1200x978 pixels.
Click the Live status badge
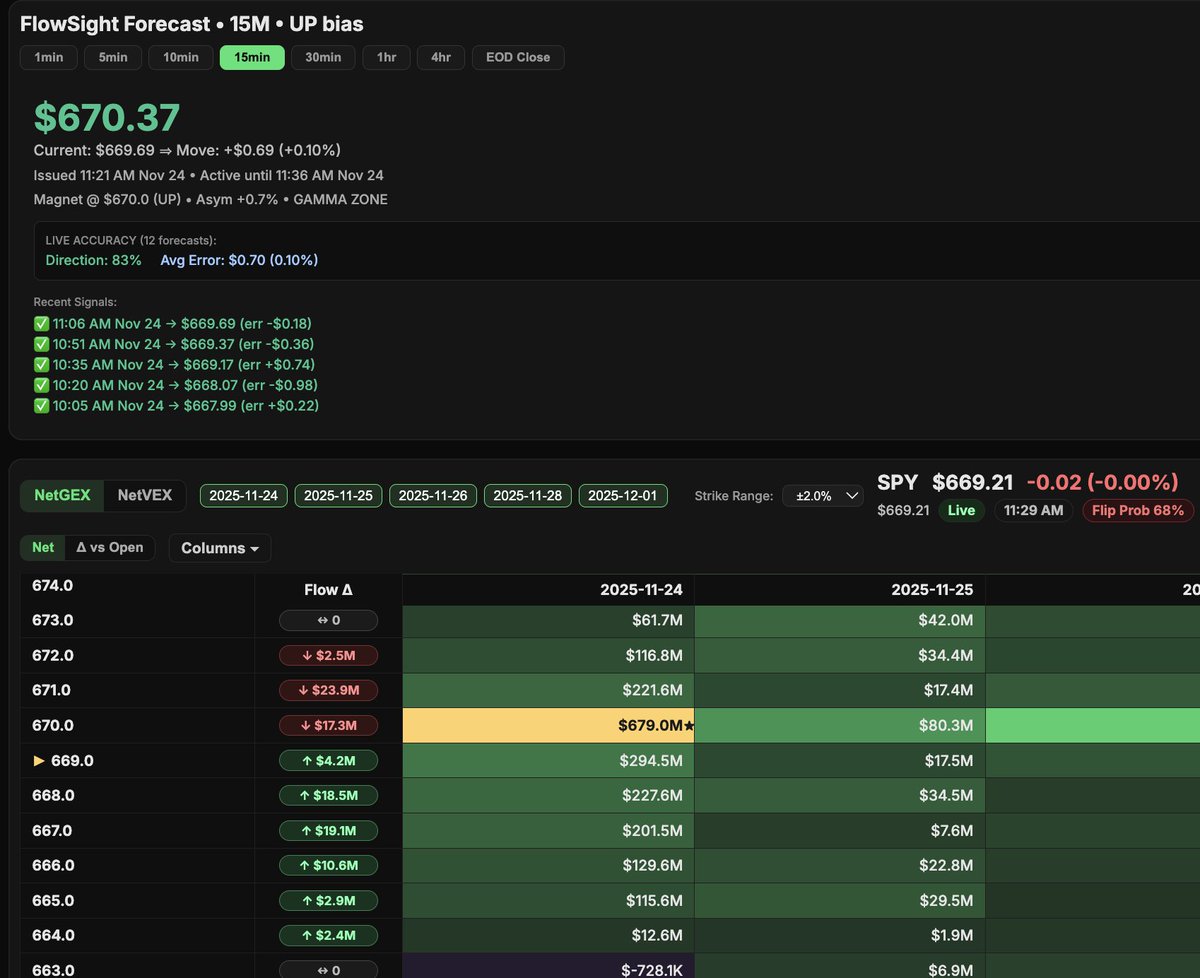pyautogui.click(x=961, y=510)
